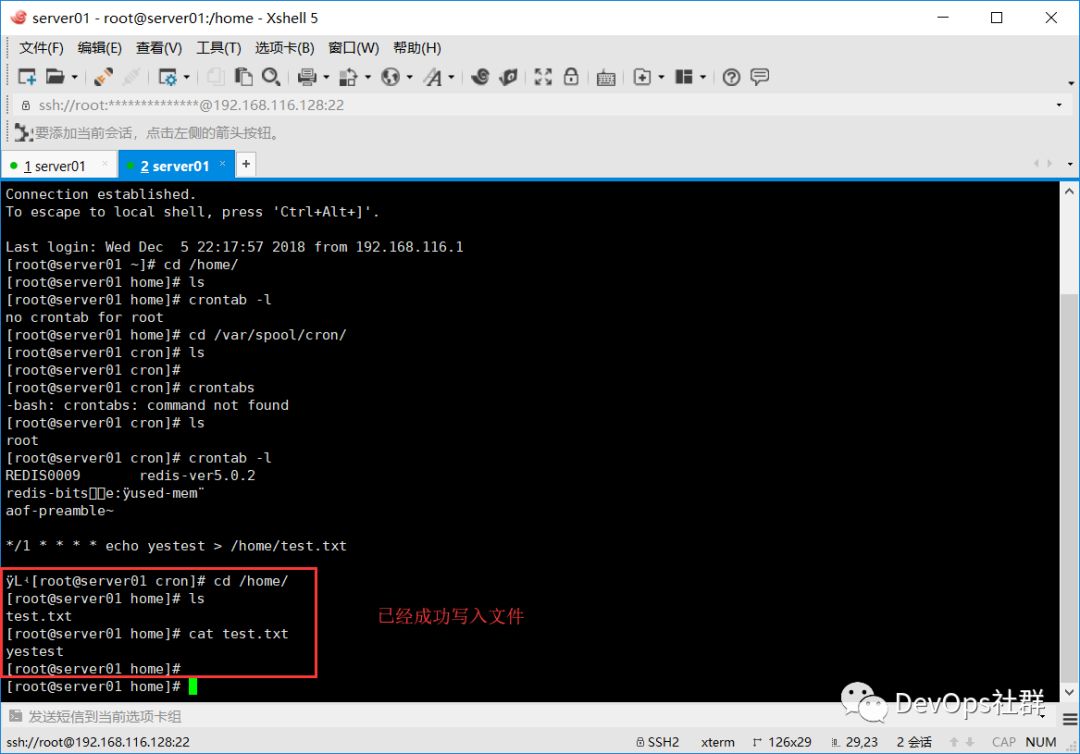Click the grayed Copy icon

tap(216, 77)
